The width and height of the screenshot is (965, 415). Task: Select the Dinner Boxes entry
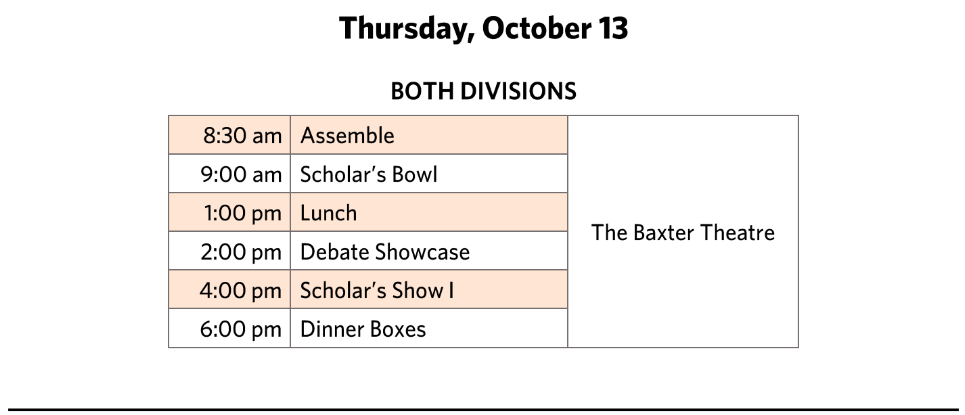(x=363, y=329)
